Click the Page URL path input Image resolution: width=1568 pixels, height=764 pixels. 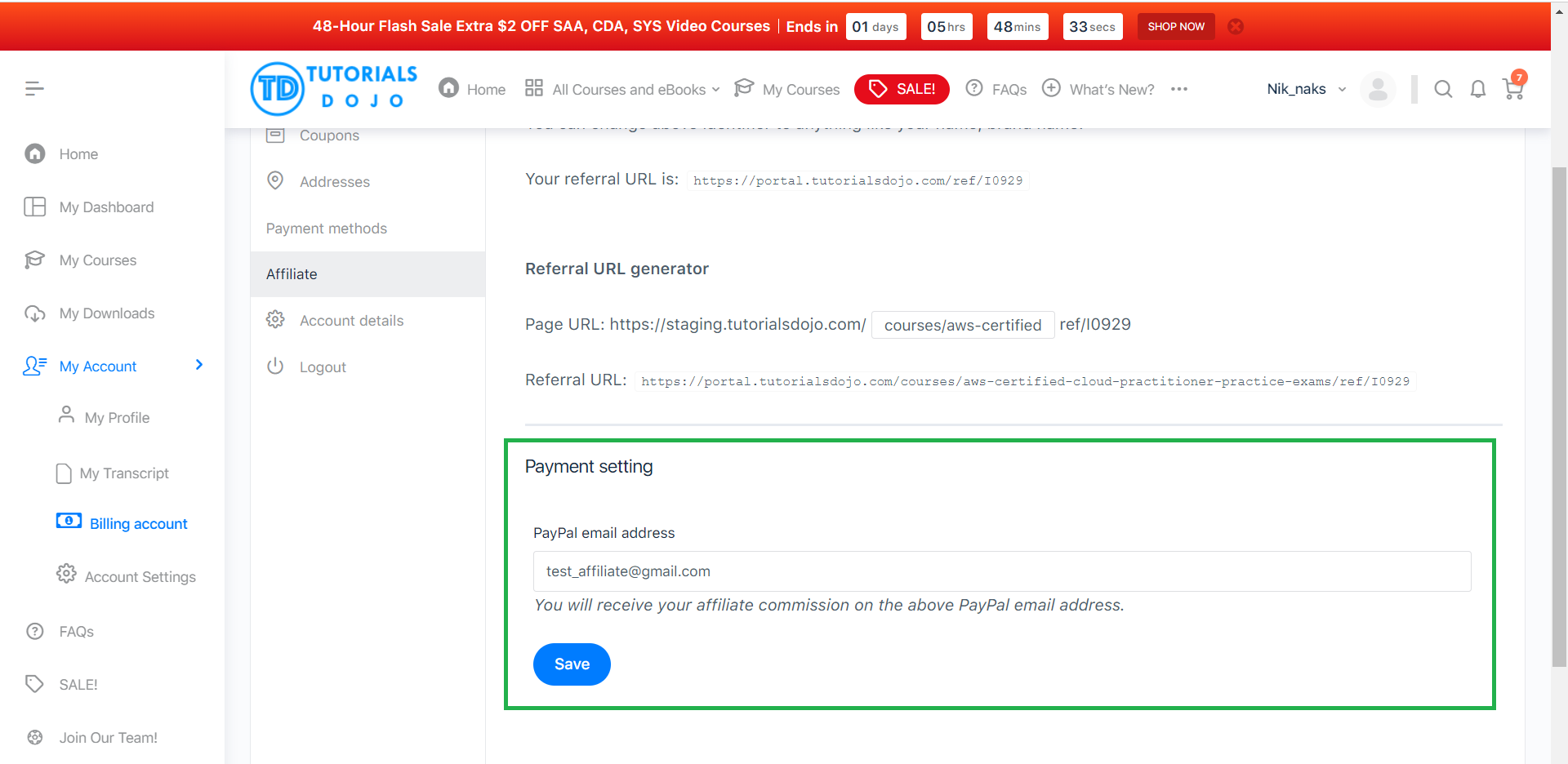(x=962, y=325)
